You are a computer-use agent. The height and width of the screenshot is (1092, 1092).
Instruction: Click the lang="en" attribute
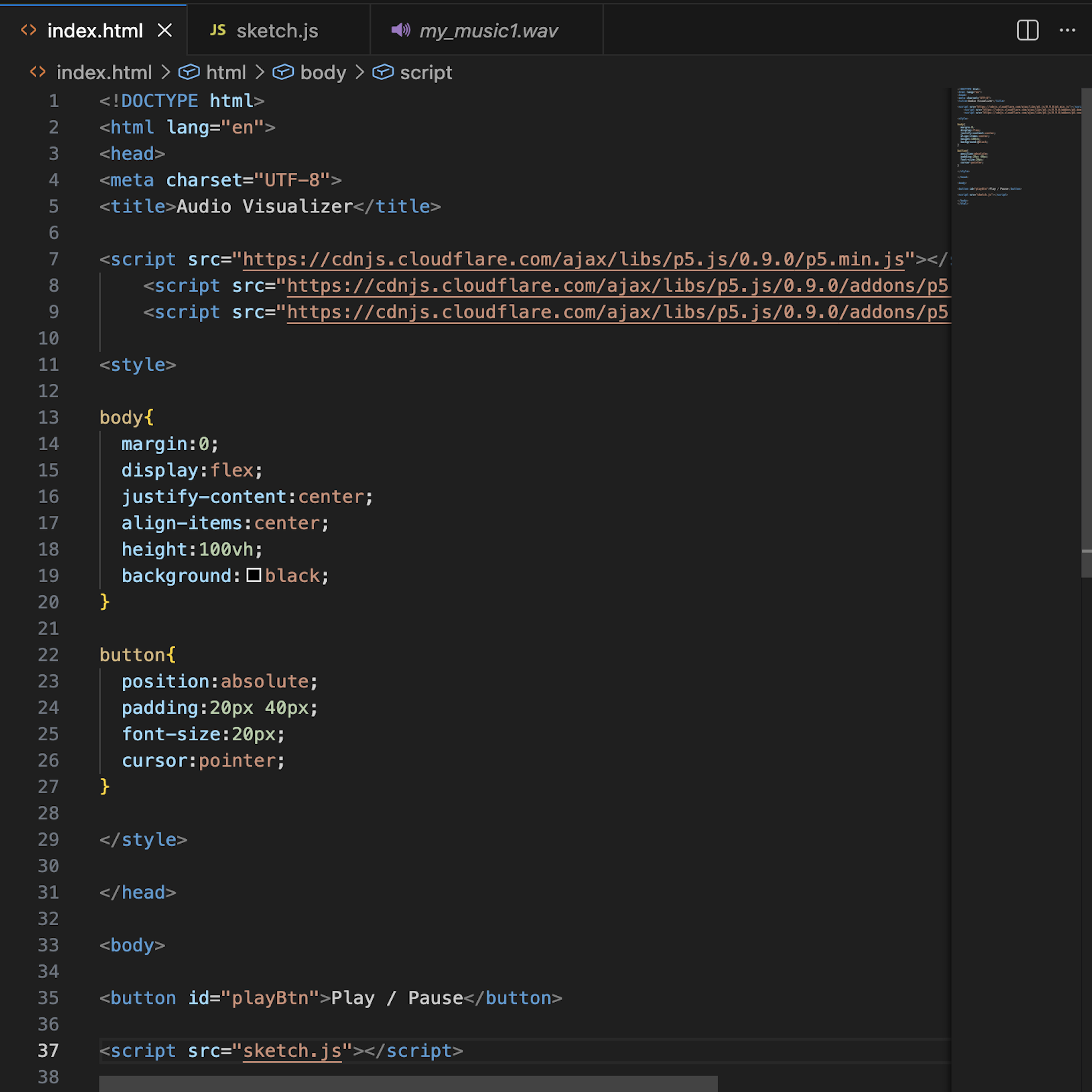coord(215,128)
